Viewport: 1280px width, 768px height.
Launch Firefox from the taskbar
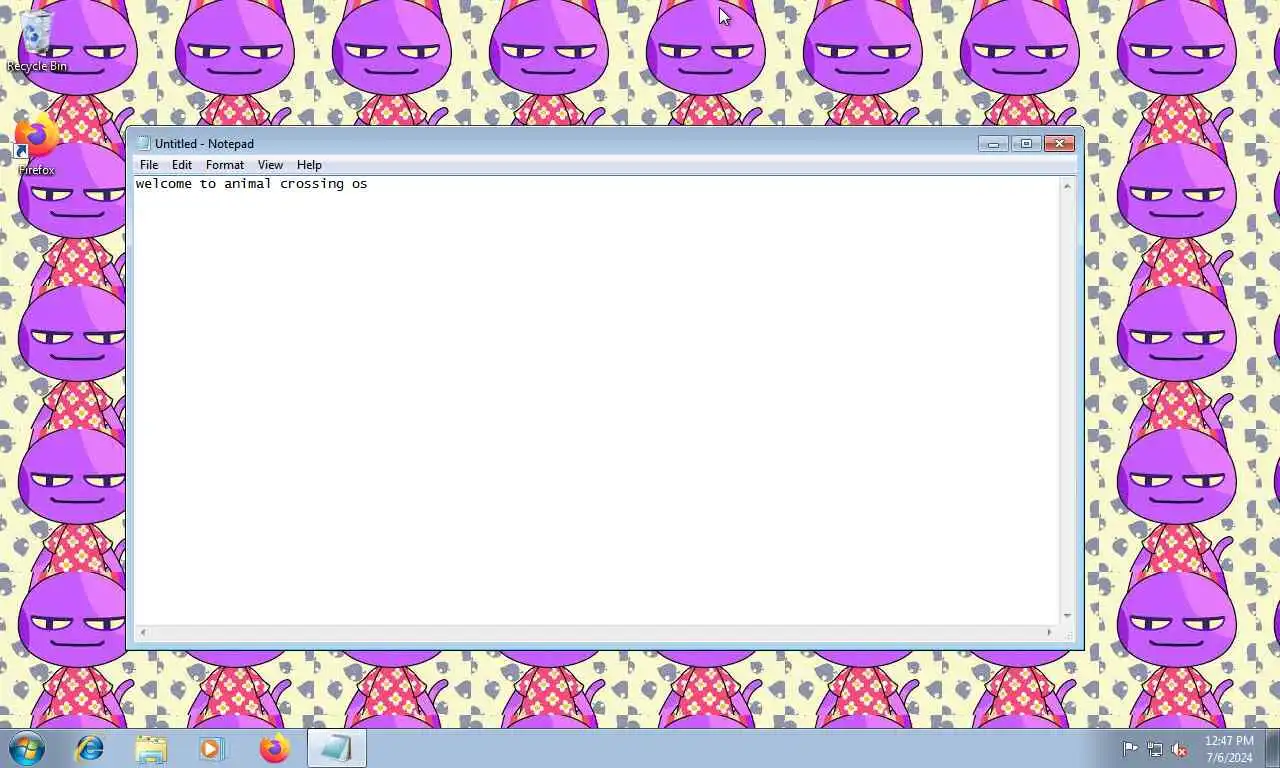[274, 748]
